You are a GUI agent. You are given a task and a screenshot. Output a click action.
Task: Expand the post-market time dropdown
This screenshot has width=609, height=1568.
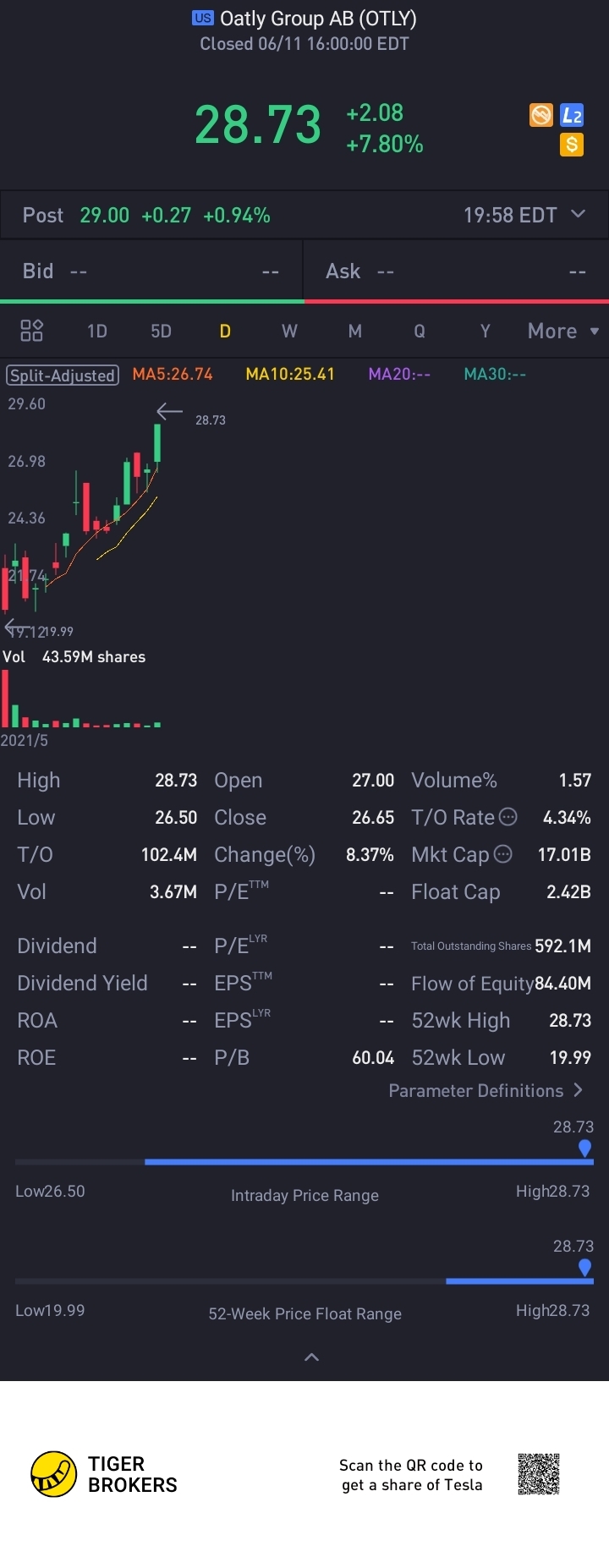(x=579, y=214)
